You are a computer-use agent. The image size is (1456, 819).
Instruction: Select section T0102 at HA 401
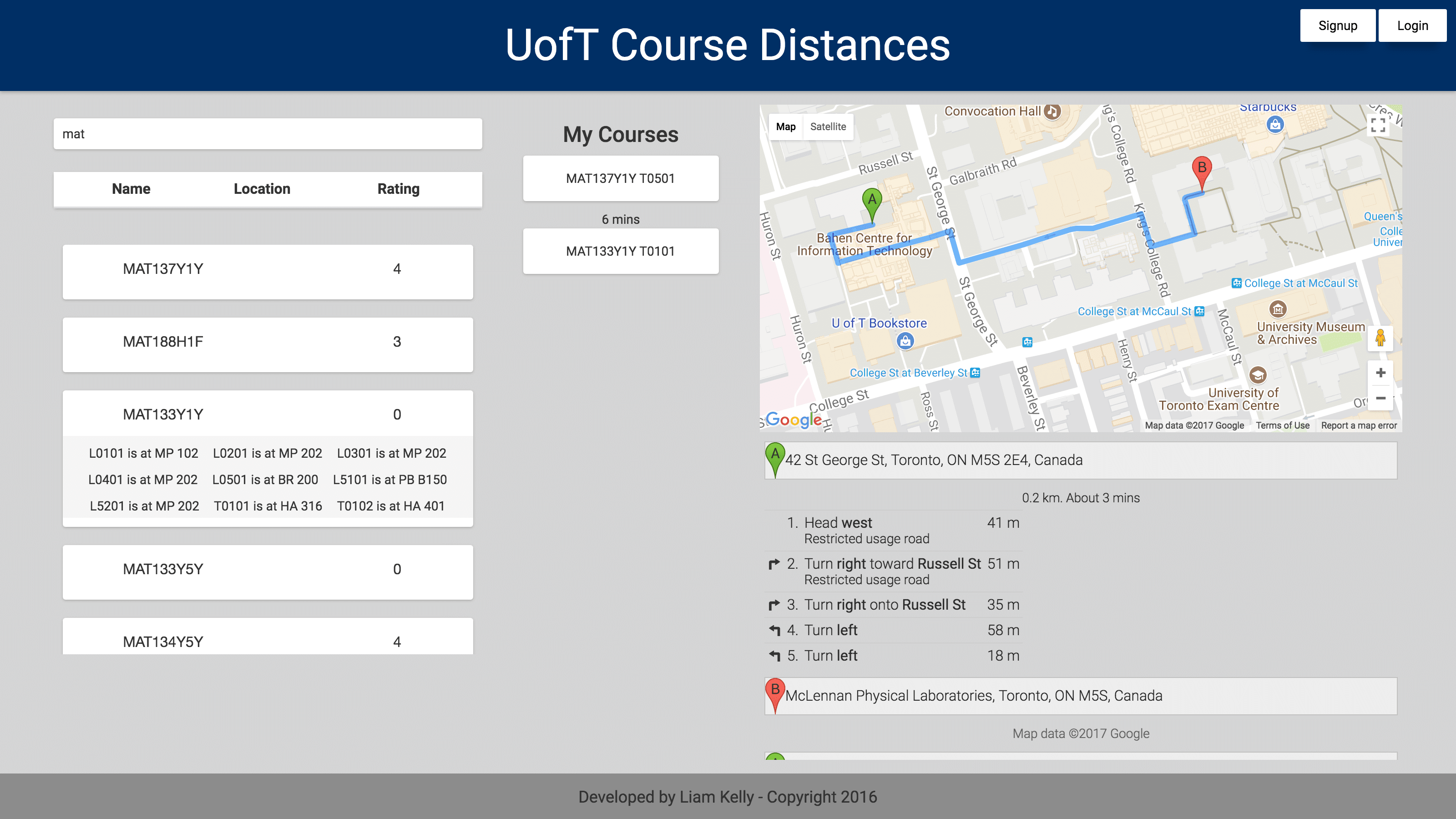coord(391,506)
